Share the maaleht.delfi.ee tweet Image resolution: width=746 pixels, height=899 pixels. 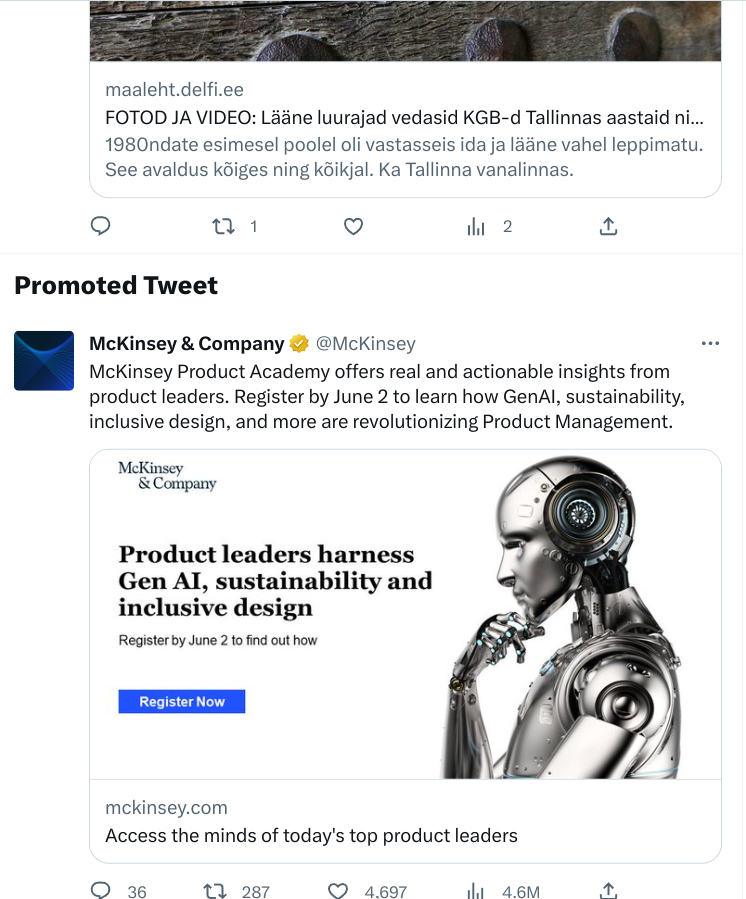(x=608, y=227)
